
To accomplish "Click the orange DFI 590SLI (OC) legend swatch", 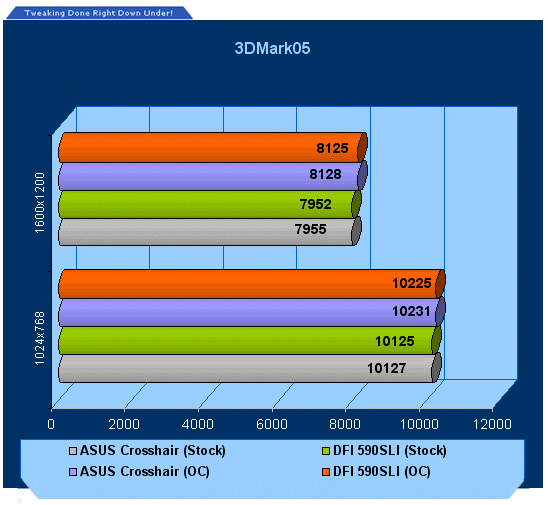I will pyautogui.click(x=326, y=472).
